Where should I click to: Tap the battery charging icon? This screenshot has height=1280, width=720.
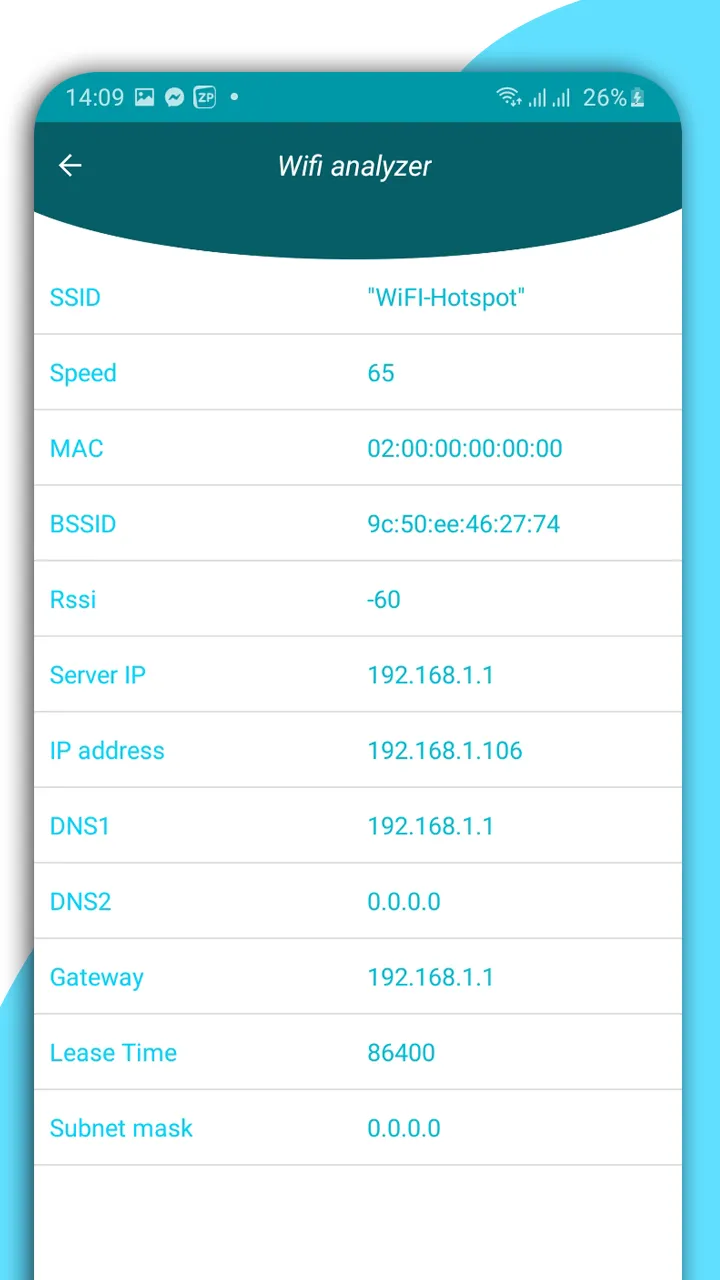coord(638,97)
